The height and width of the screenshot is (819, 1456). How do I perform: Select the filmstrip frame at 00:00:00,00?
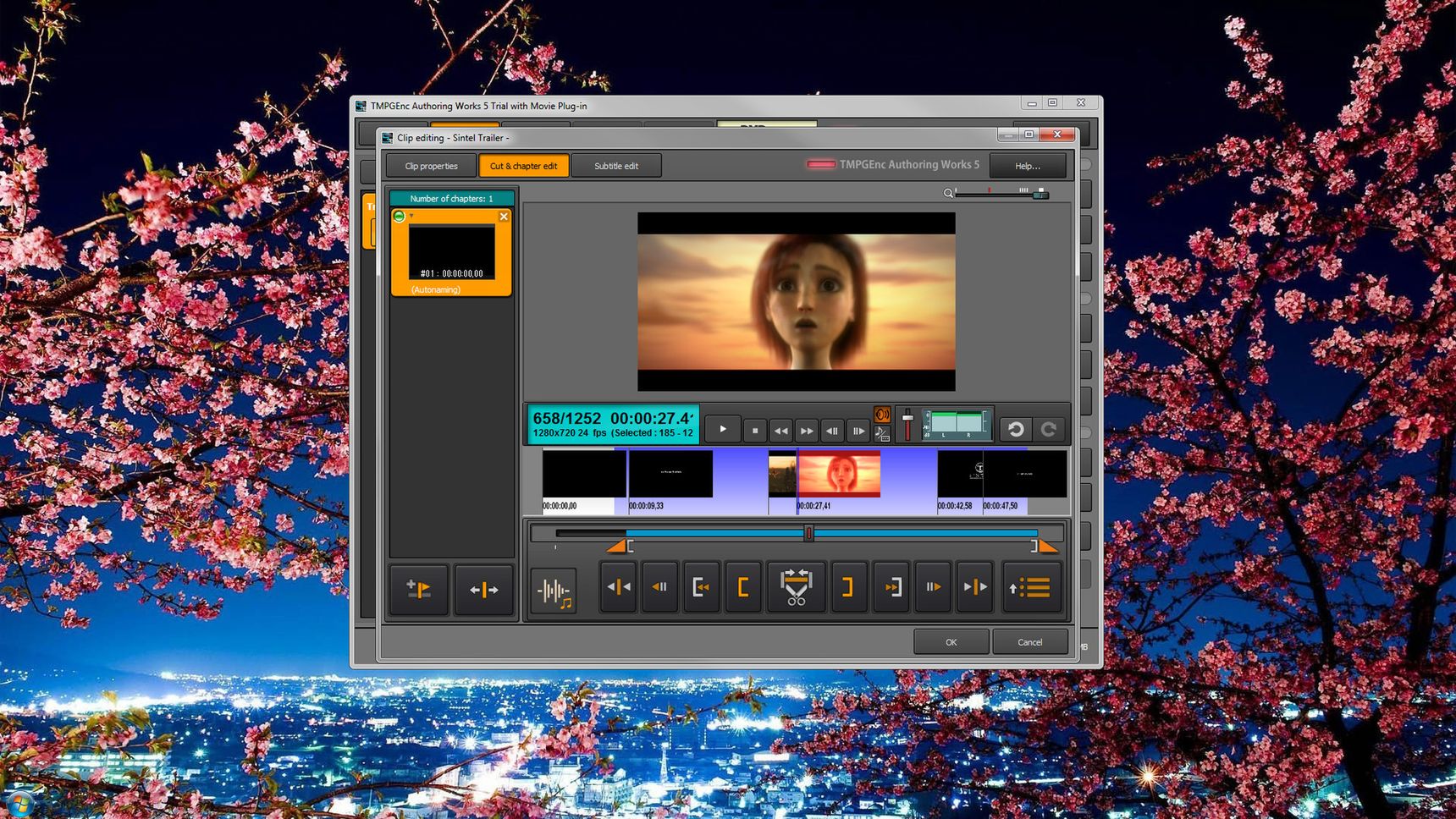pos(584,474)
